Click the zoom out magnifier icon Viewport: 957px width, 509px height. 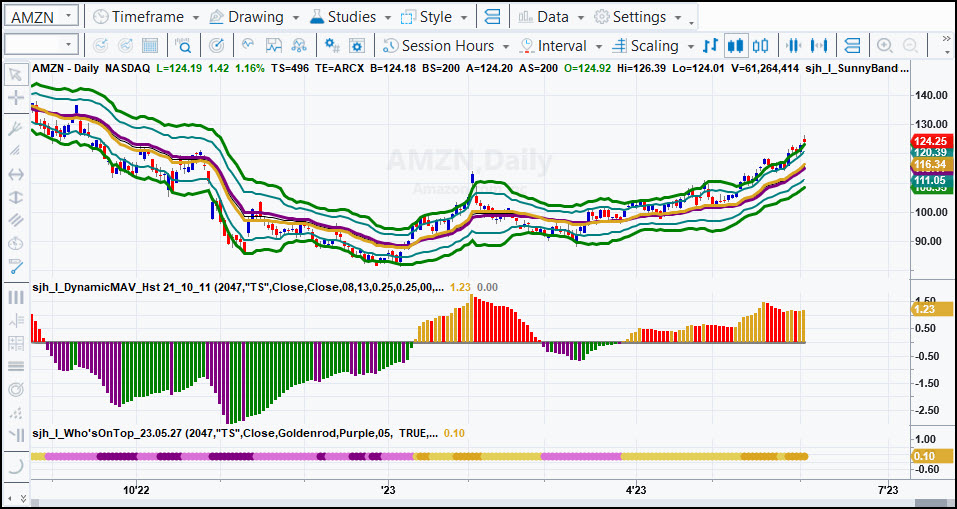[x=910, y=45]
